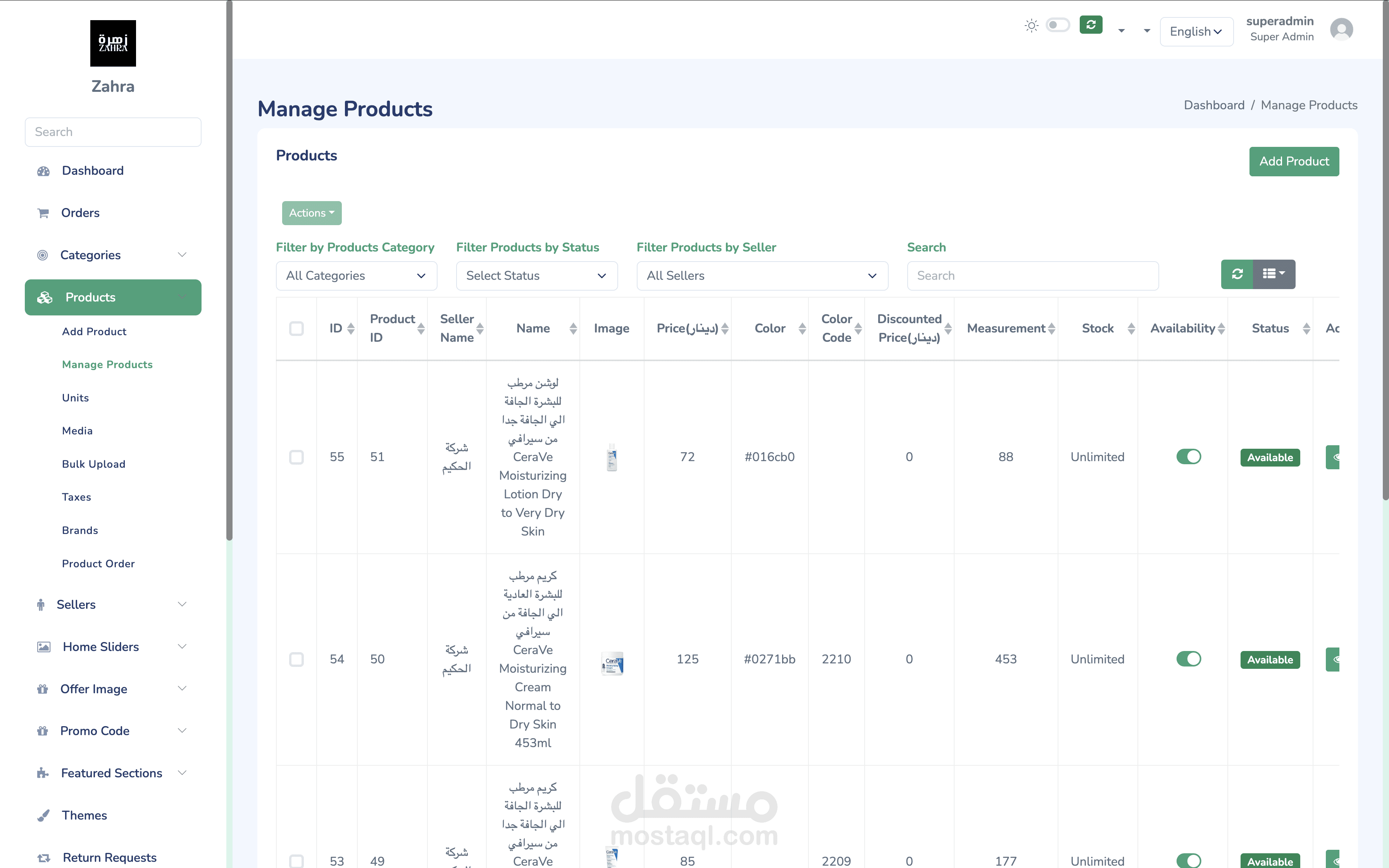Click the Zahra logo image
Image resolution: width=1389 pixels, height=868 pixels.
pyautogui.click(x=113, y=43)
